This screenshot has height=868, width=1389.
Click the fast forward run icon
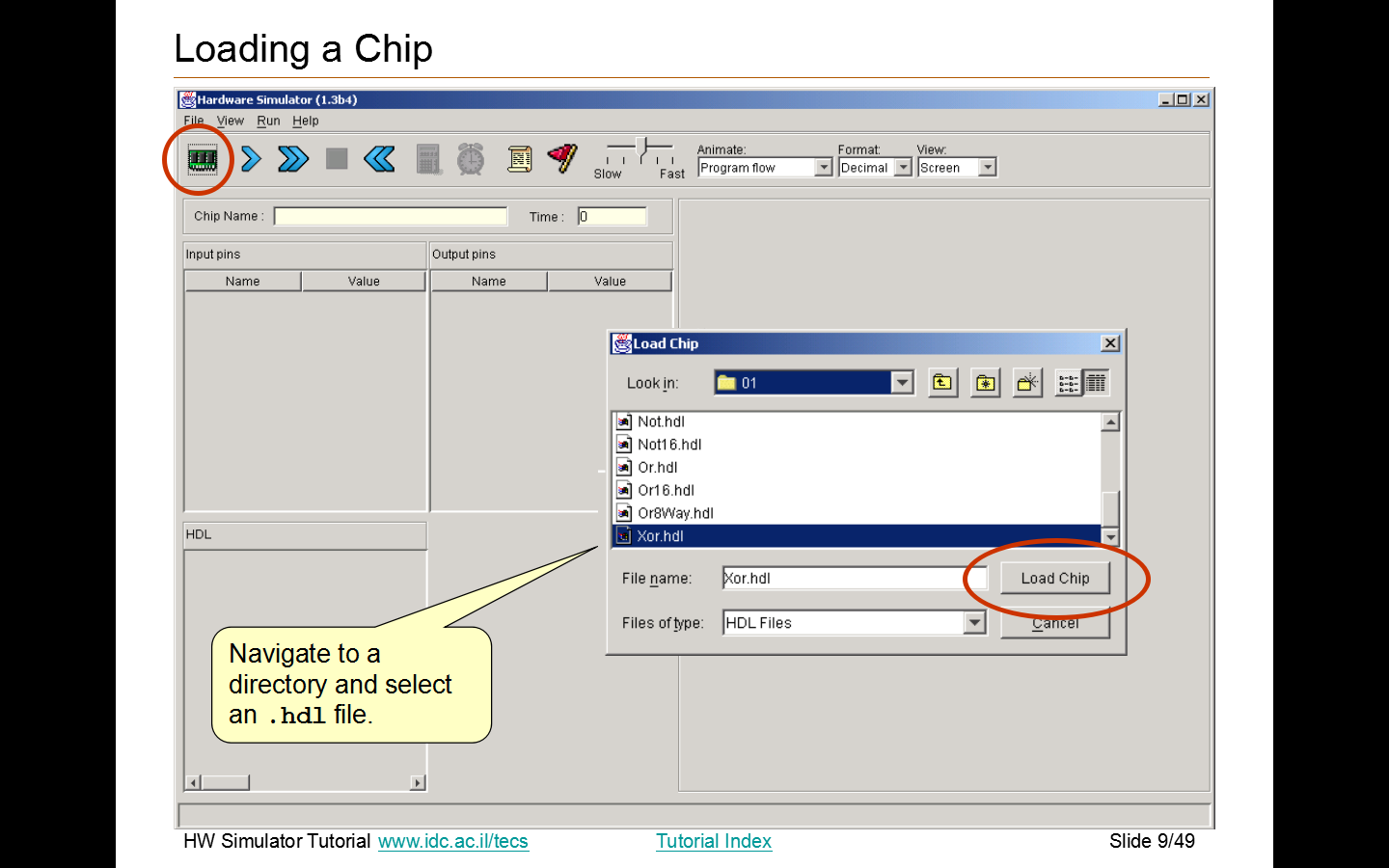pyautogui.click(x=293, y=159)
